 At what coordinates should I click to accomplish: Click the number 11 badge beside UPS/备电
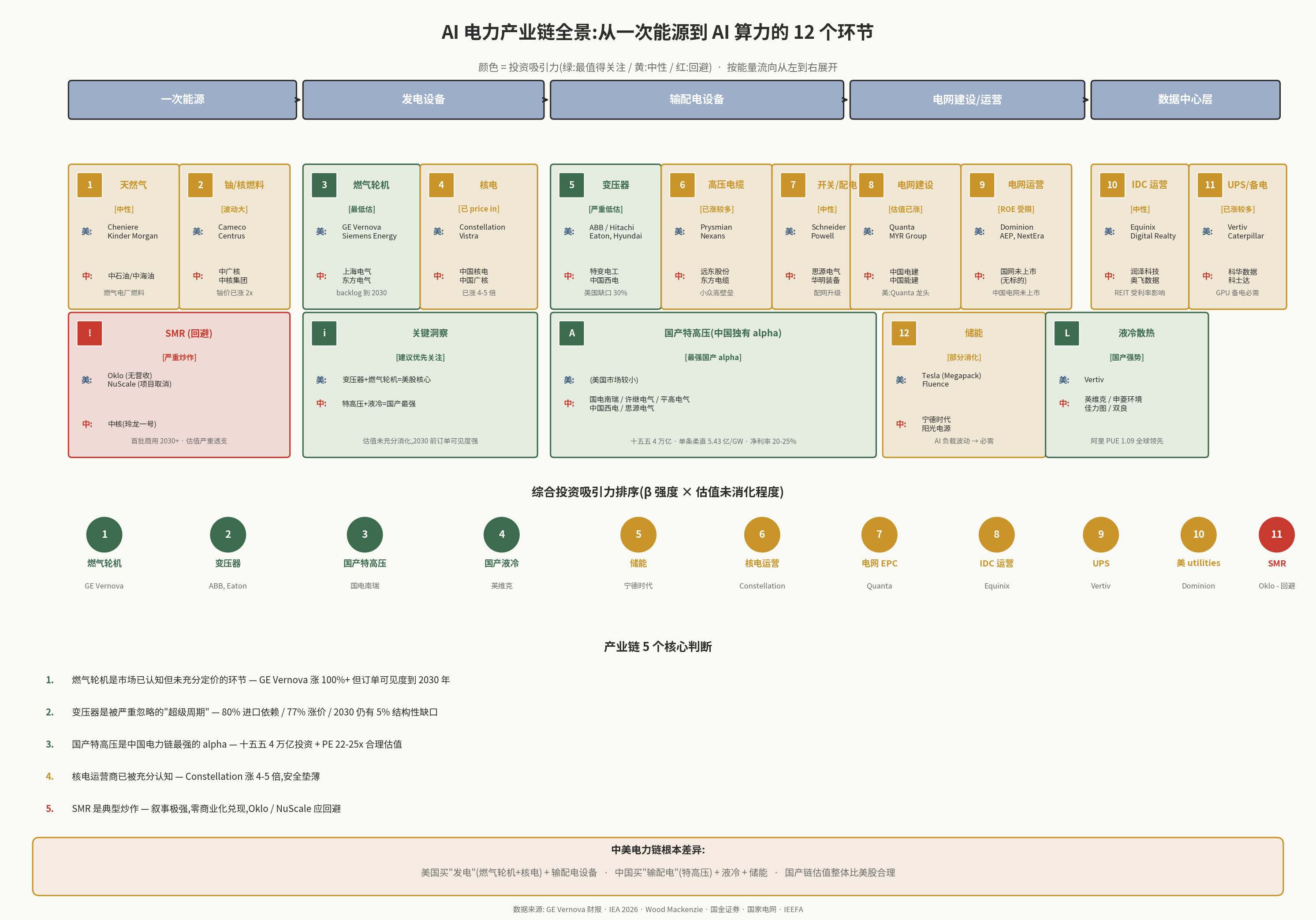pyautogui.click(x=1210, y=185)
